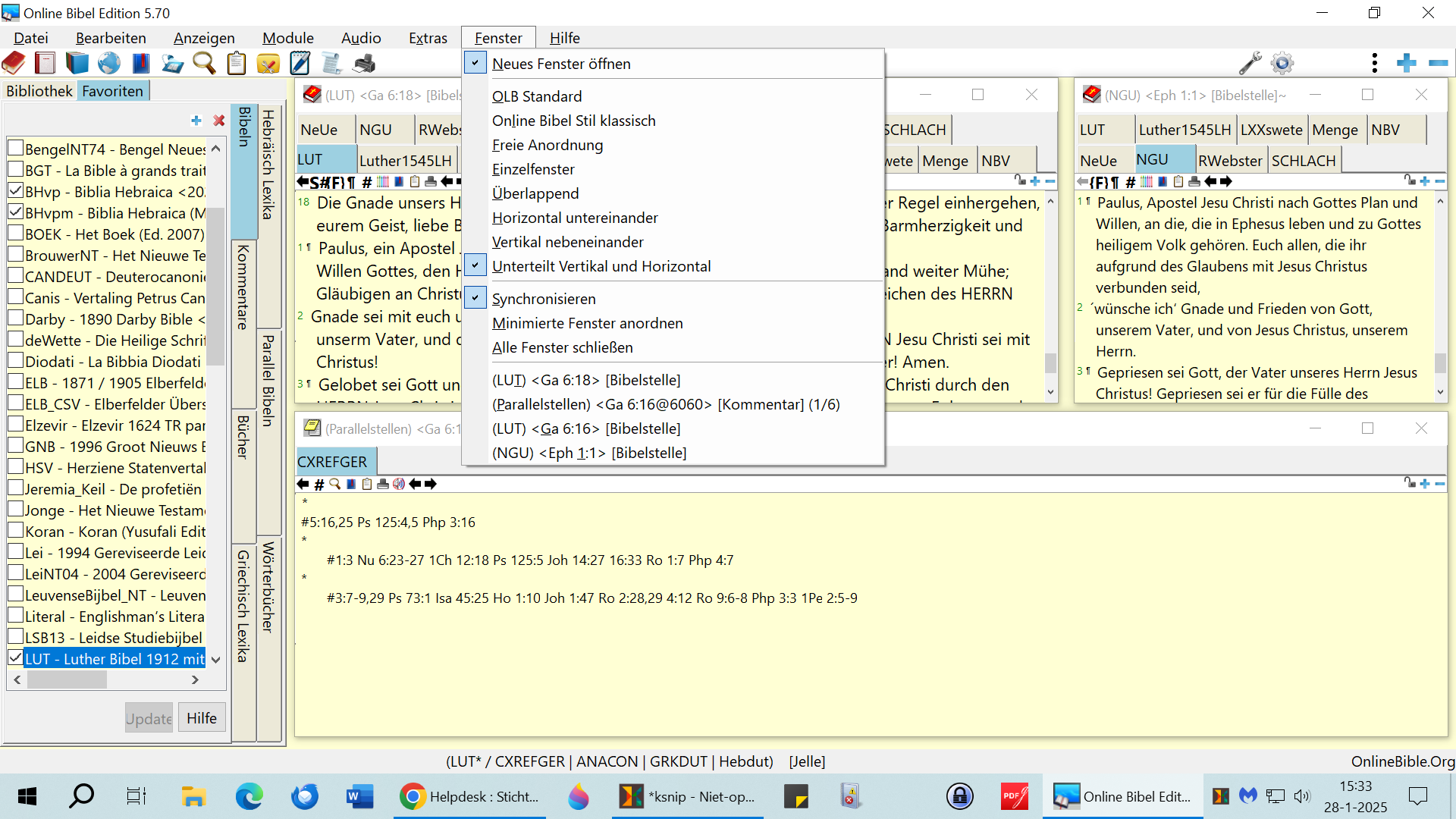Open settings gear icon at top right
Image resolution: width=1456 pixels, height=819 pixels.
[x=1282, y=64]
